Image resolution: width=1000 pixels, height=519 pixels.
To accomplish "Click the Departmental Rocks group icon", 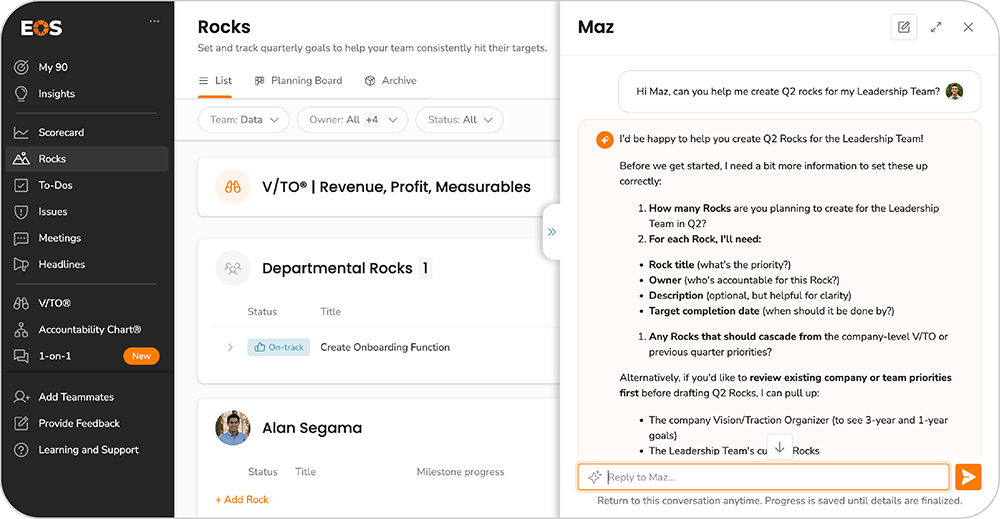I will coord(233,268).
